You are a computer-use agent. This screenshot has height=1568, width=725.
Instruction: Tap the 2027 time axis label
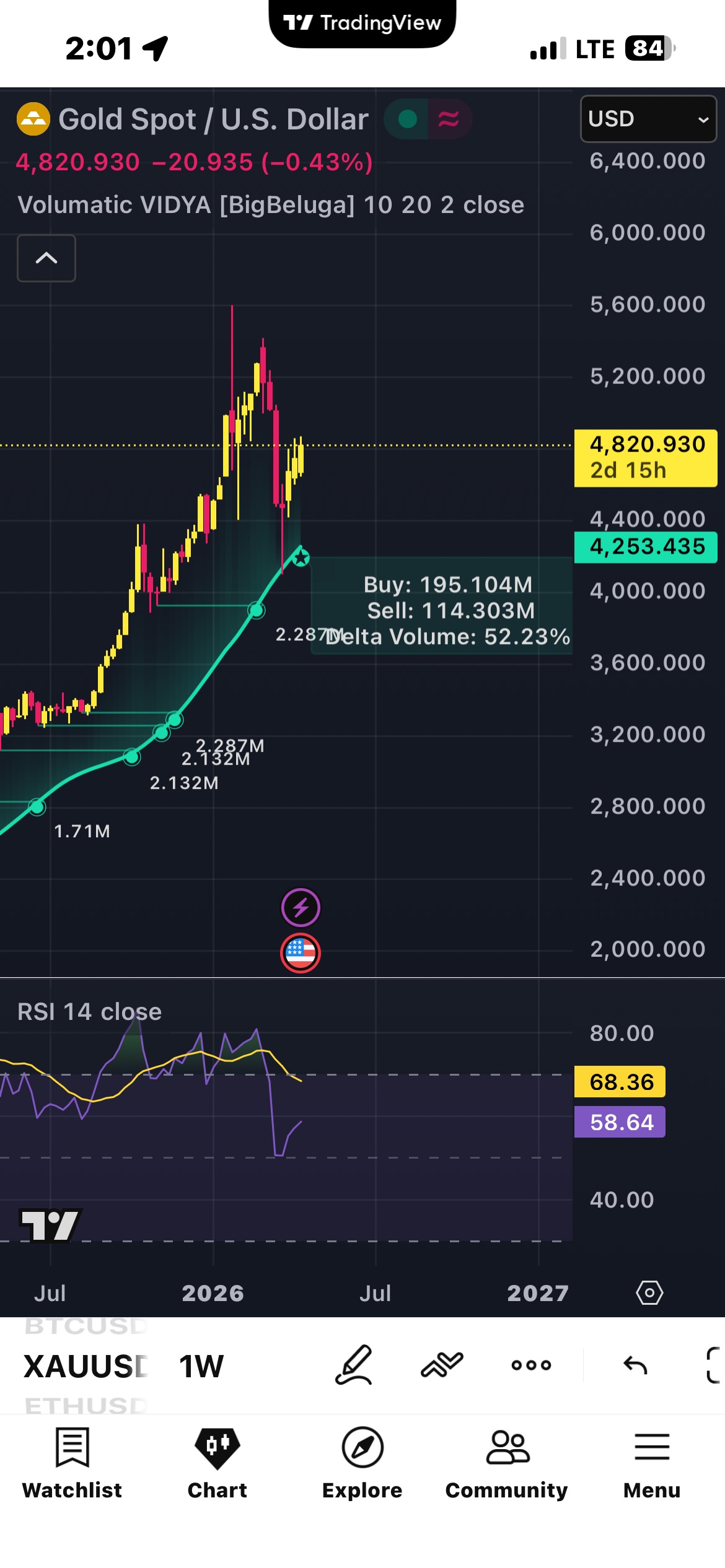538,1293
